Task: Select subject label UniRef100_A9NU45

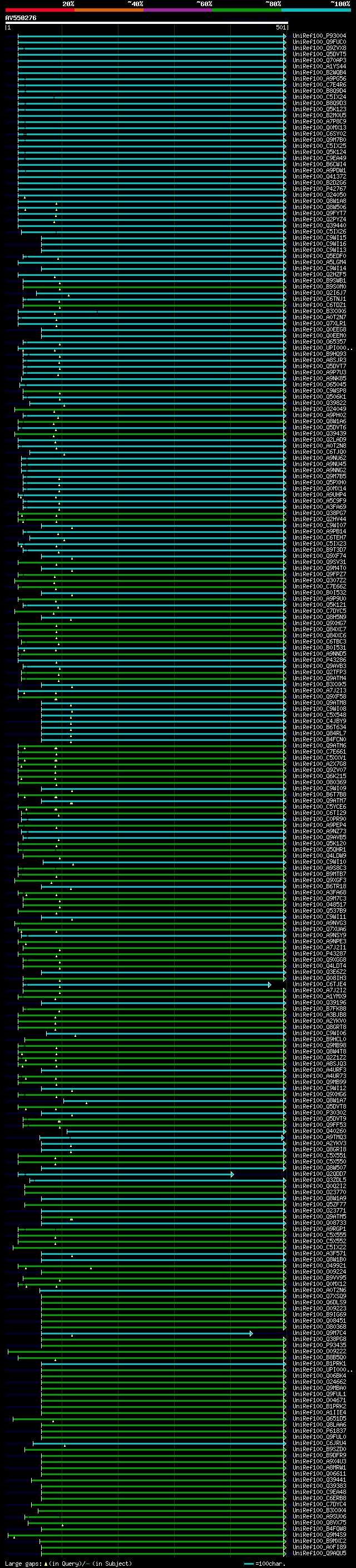Action: coord(319,464)
